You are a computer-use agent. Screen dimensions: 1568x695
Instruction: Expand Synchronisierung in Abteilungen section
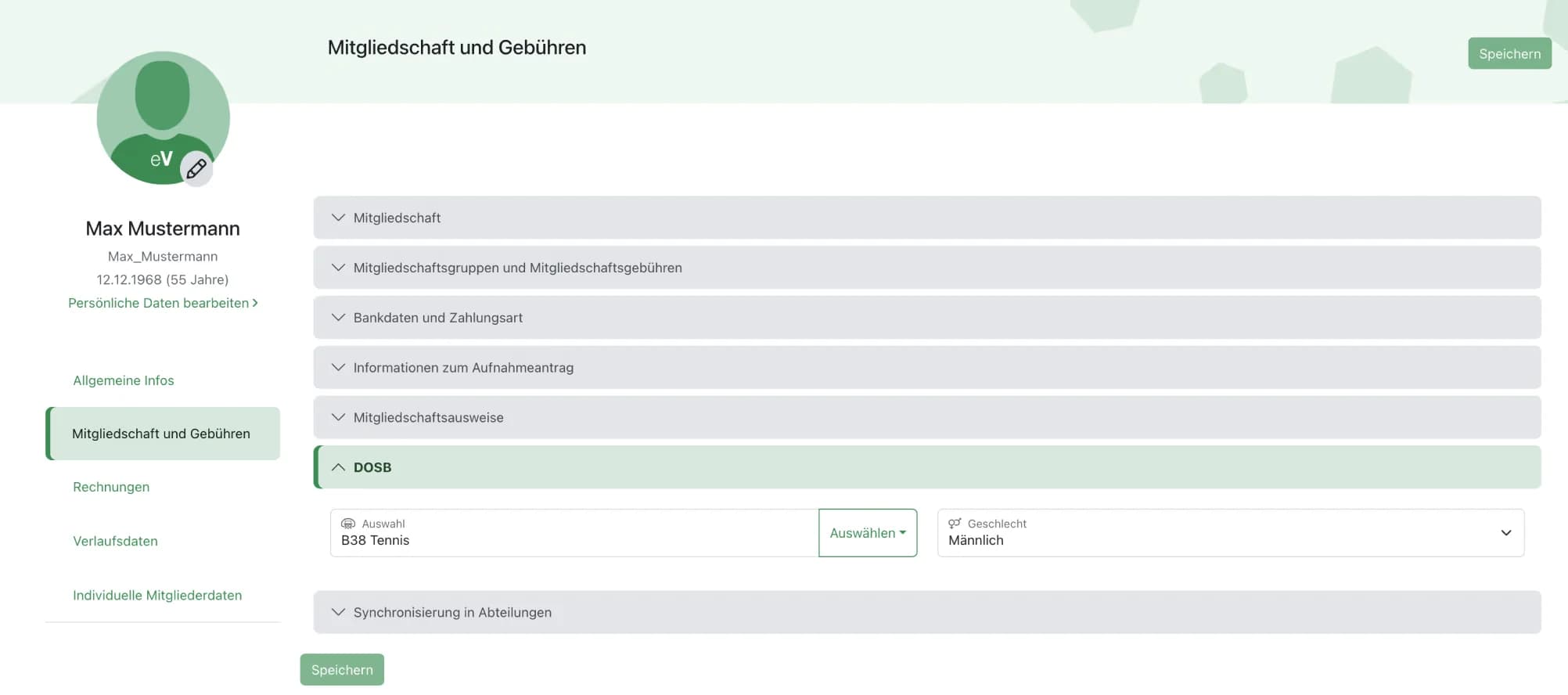tap(927, 612)
